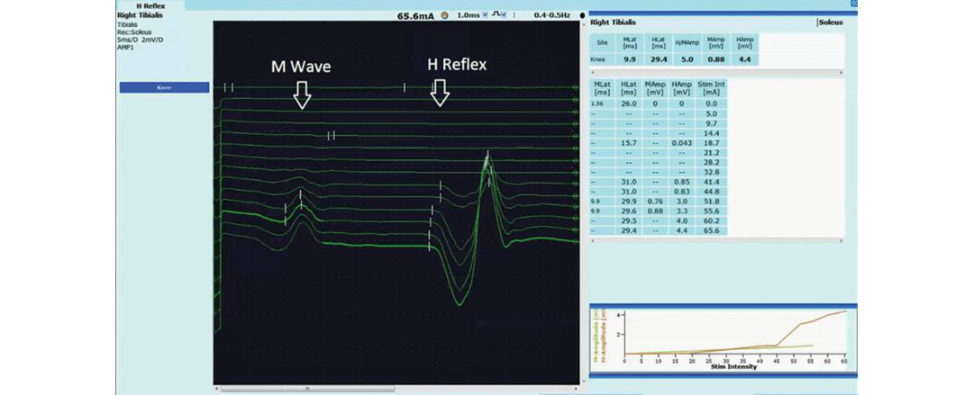973x395 pixels.
Task: Click the 0.4-0.5Hz stimulus rate value
Action: (552, 15)
